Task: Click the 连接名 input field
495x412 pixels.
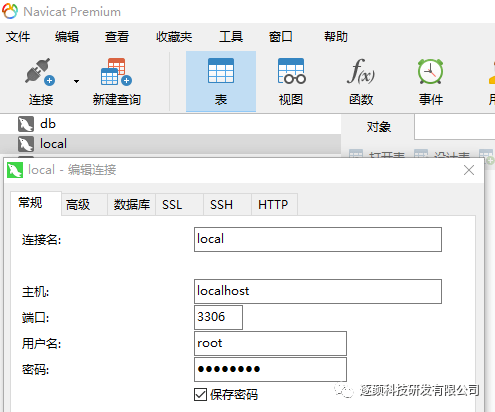Action: 318,239
